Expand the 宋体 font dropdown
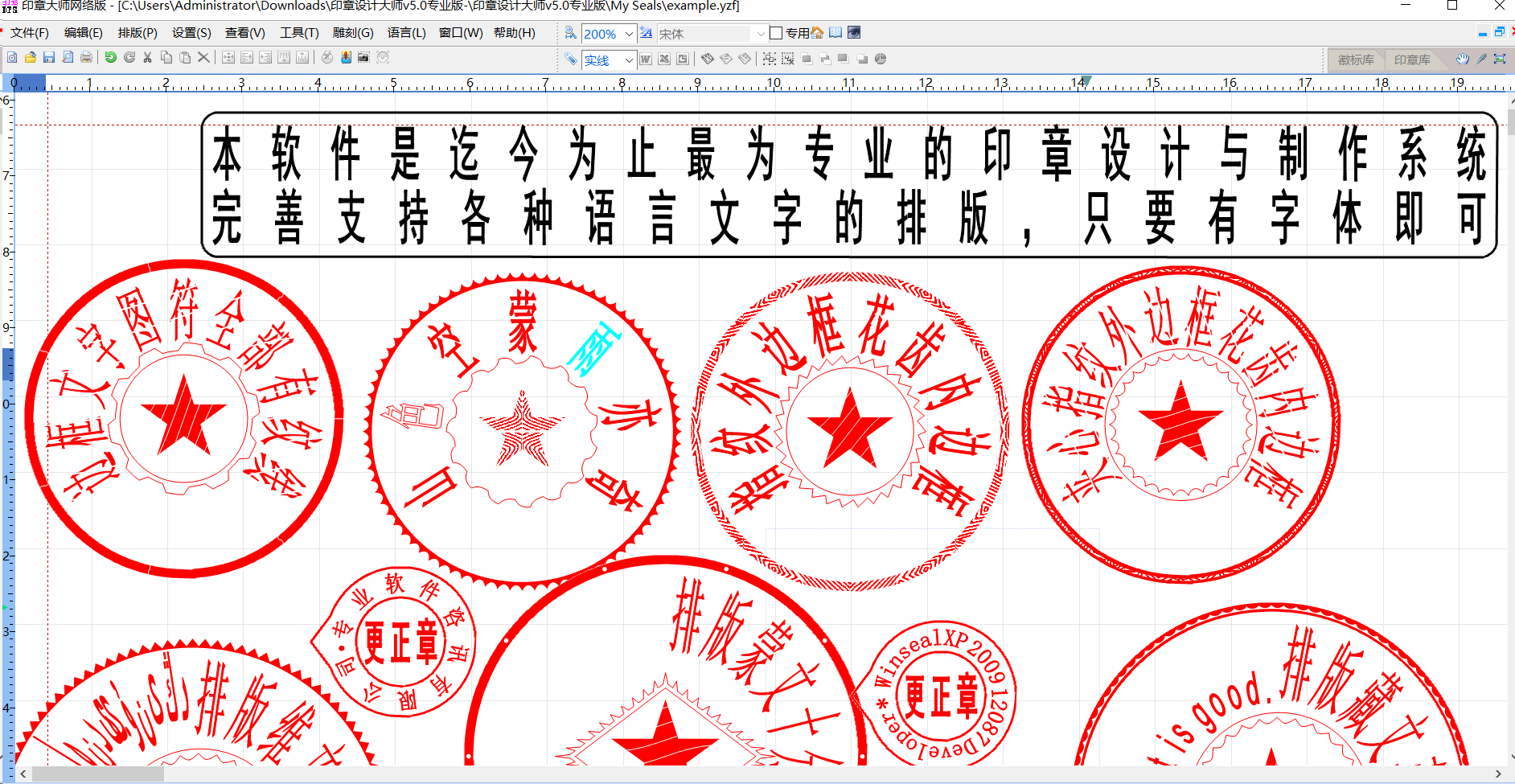1515x784 pixels. click(761, 34)
